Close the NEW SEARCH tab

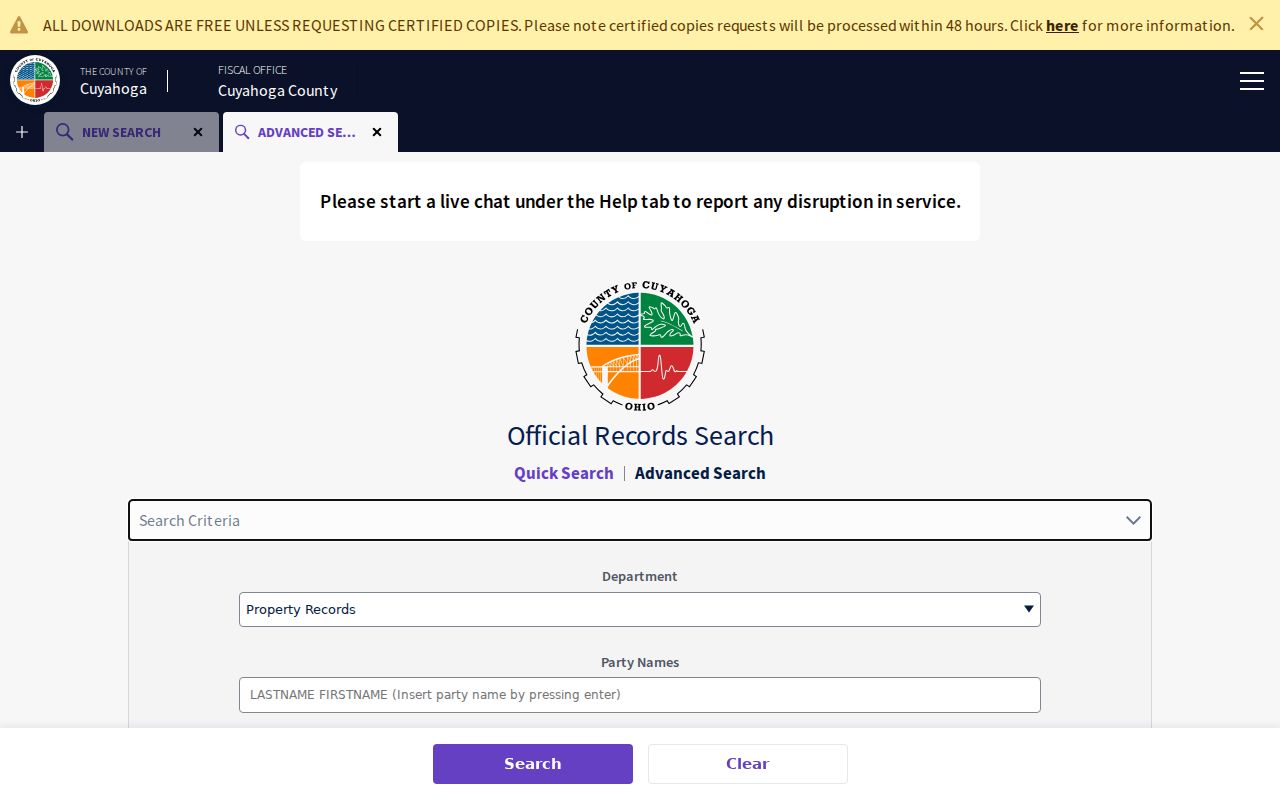(x=198, y=132)
